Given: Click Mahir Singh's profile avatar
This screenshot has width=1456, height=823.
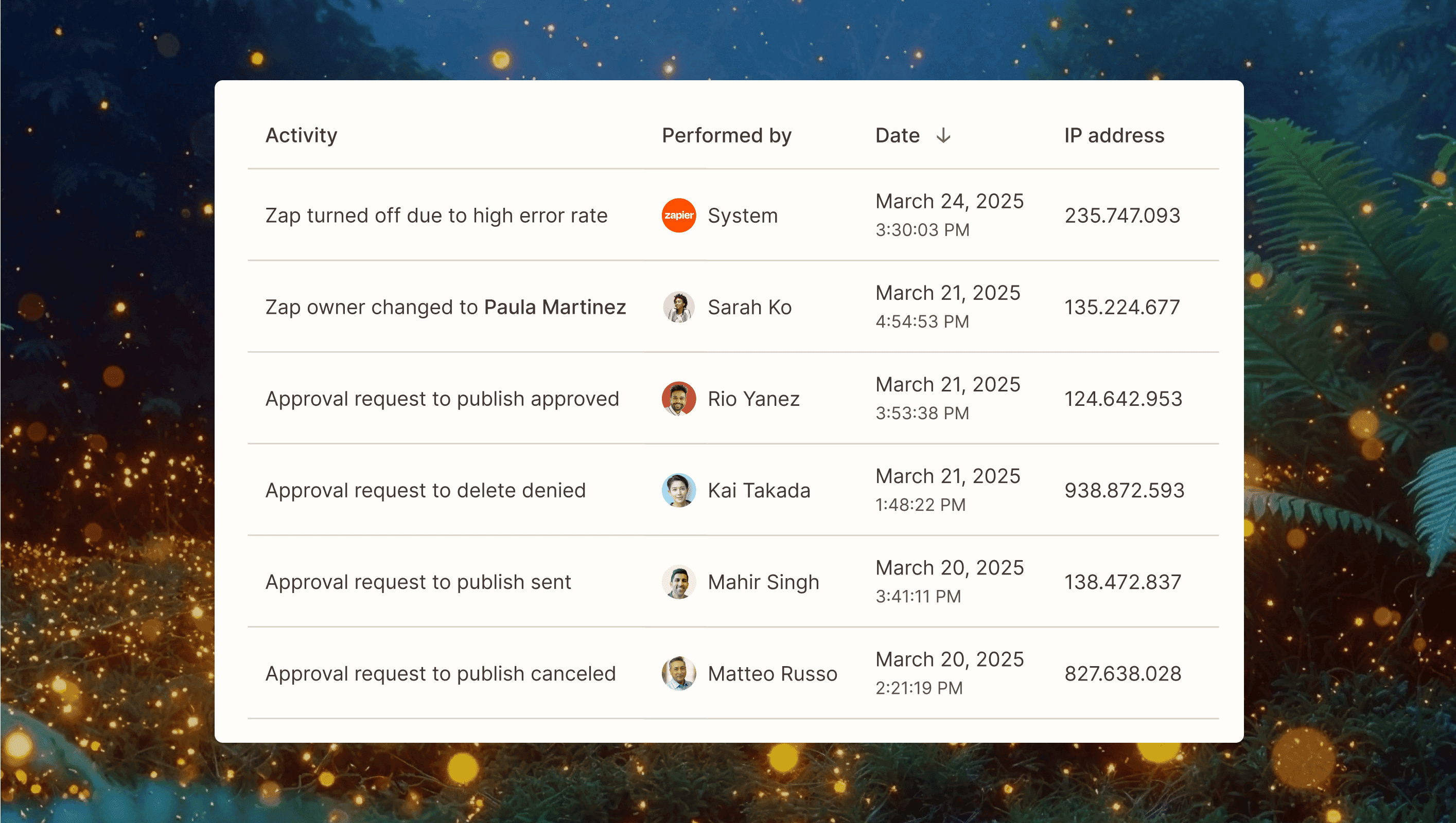Looking at the screenshot, I should [678, 582].
